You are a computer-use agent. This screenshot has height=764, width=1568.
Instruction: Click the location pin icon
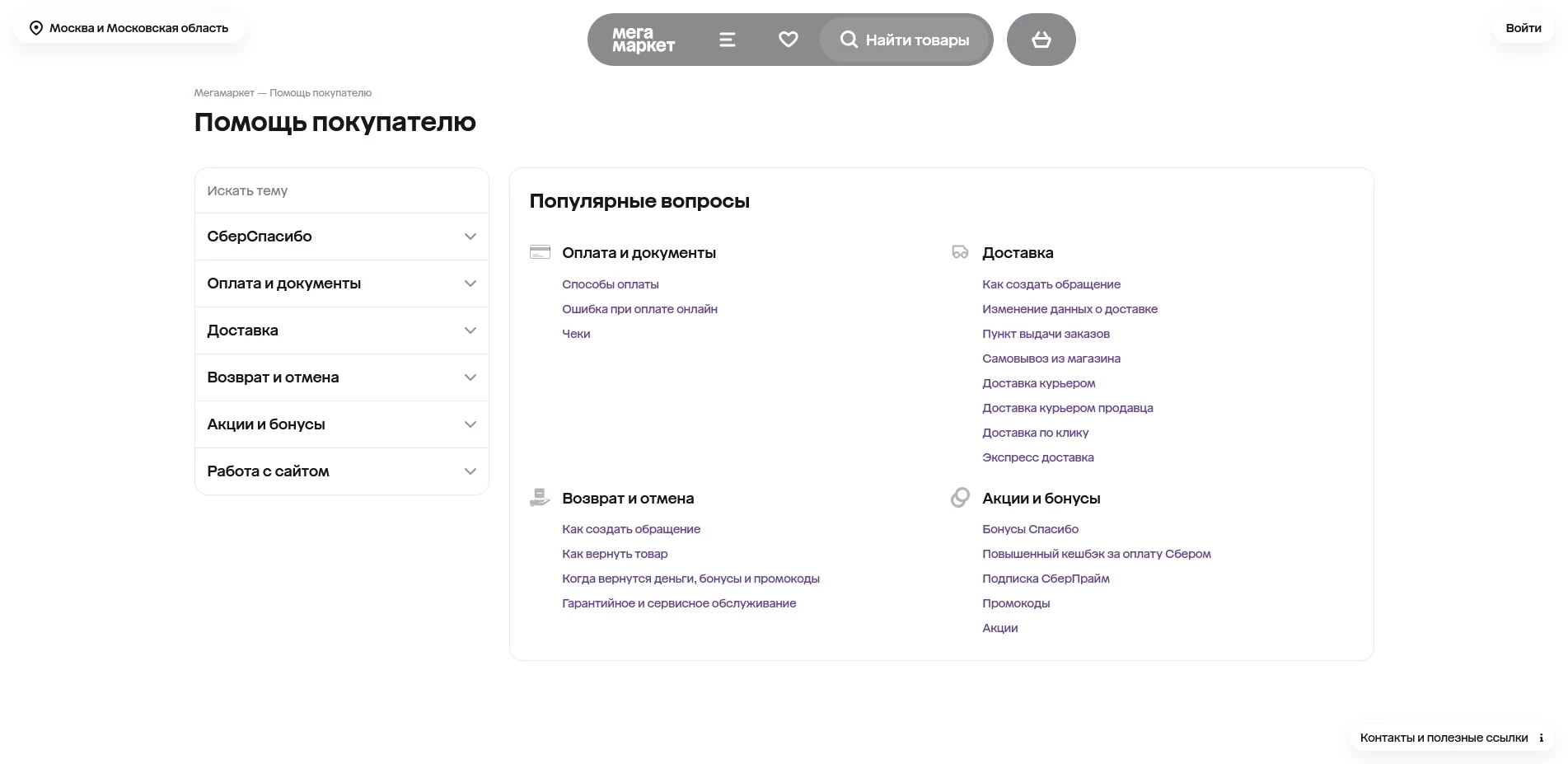pos(35,27)
